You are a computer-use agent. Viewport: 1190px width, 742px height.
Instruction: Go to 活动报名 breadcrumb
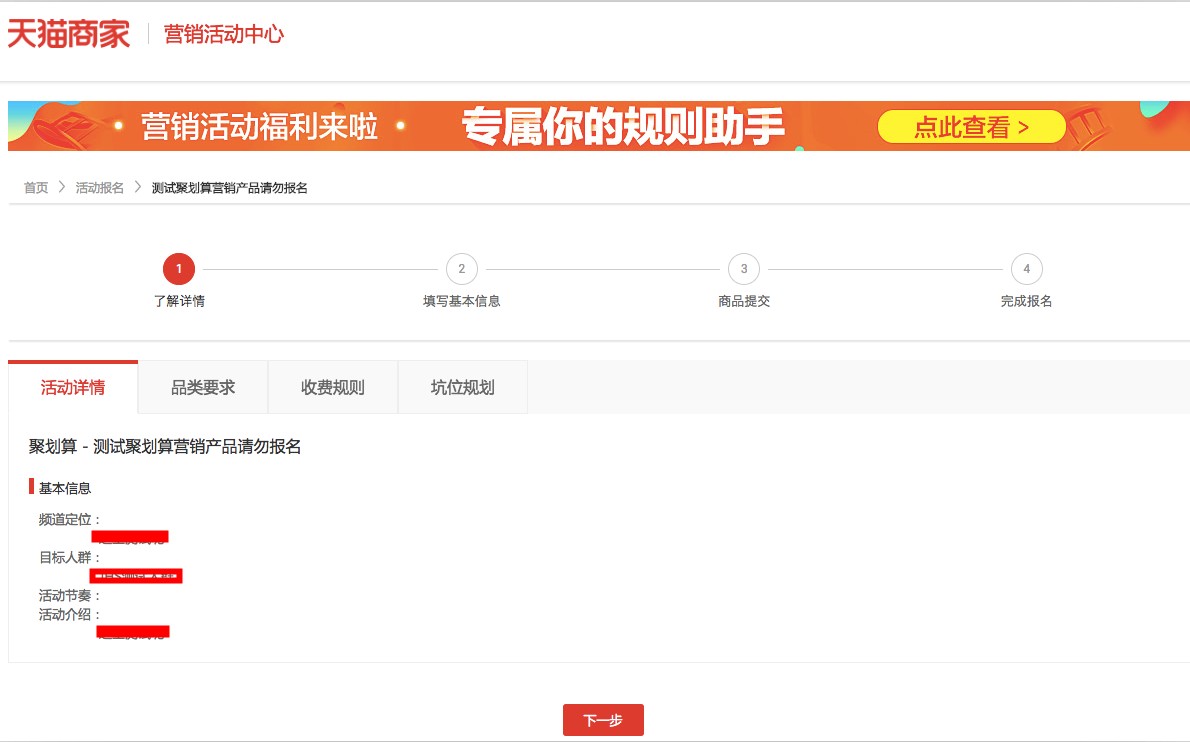99,187
